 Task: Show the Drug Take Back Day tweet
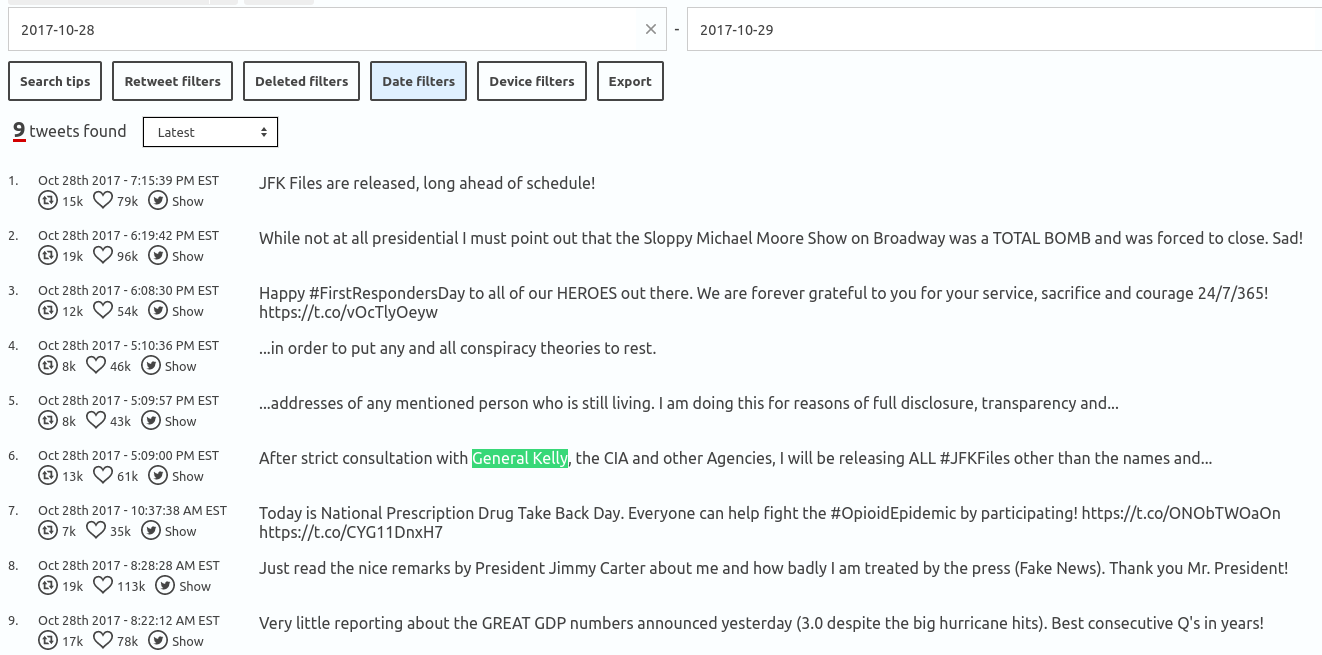pos(181,532)
